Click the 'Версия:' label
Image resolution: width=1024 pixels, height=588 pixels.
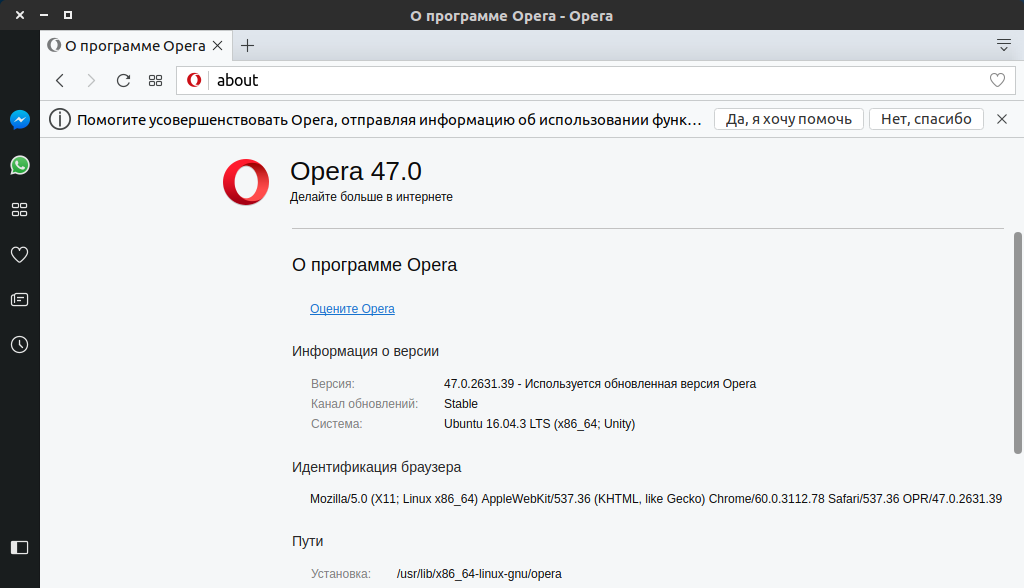tap(333, 384)
